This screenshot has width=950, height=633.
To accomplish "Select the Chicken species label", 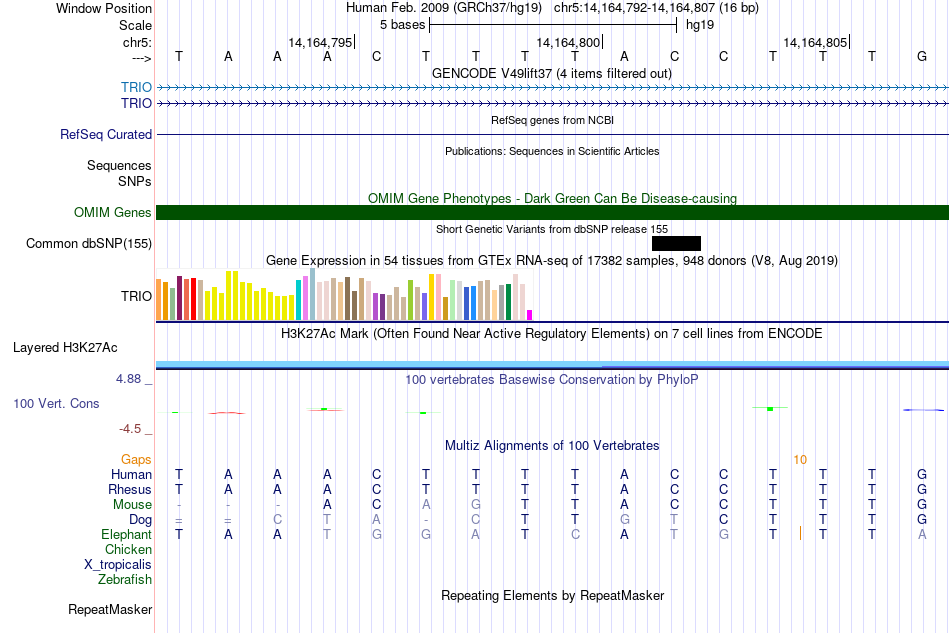I will coord(128,549).
